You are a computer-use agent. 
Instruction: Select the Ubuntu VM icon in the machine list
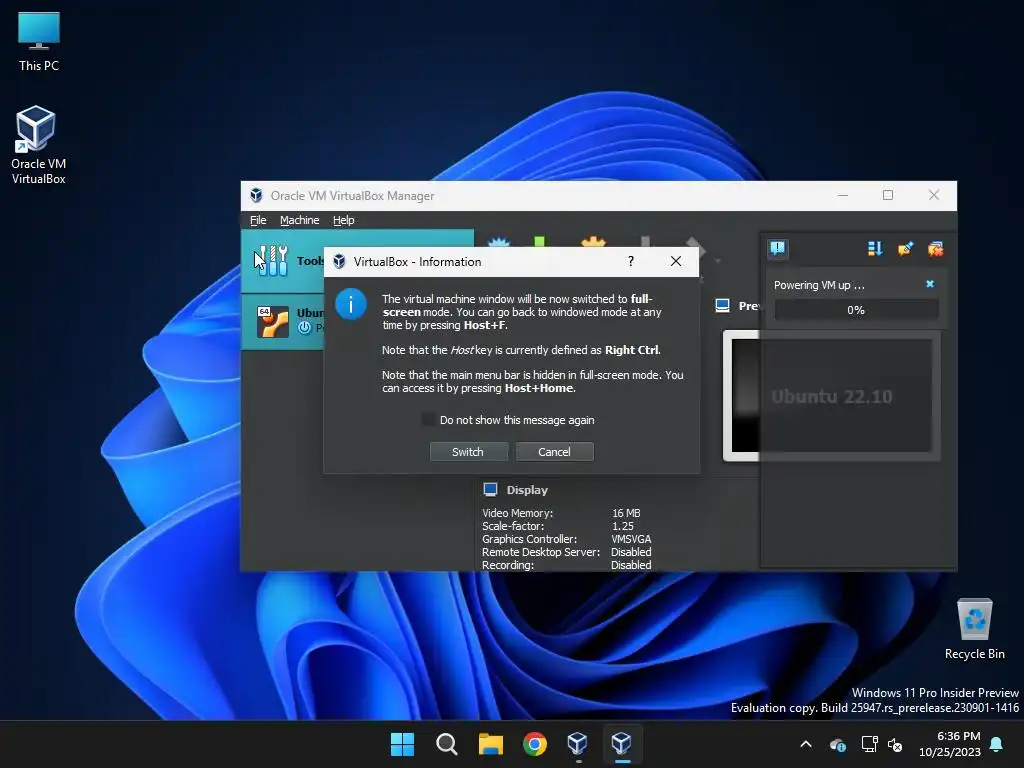click(x=273, y=321)
